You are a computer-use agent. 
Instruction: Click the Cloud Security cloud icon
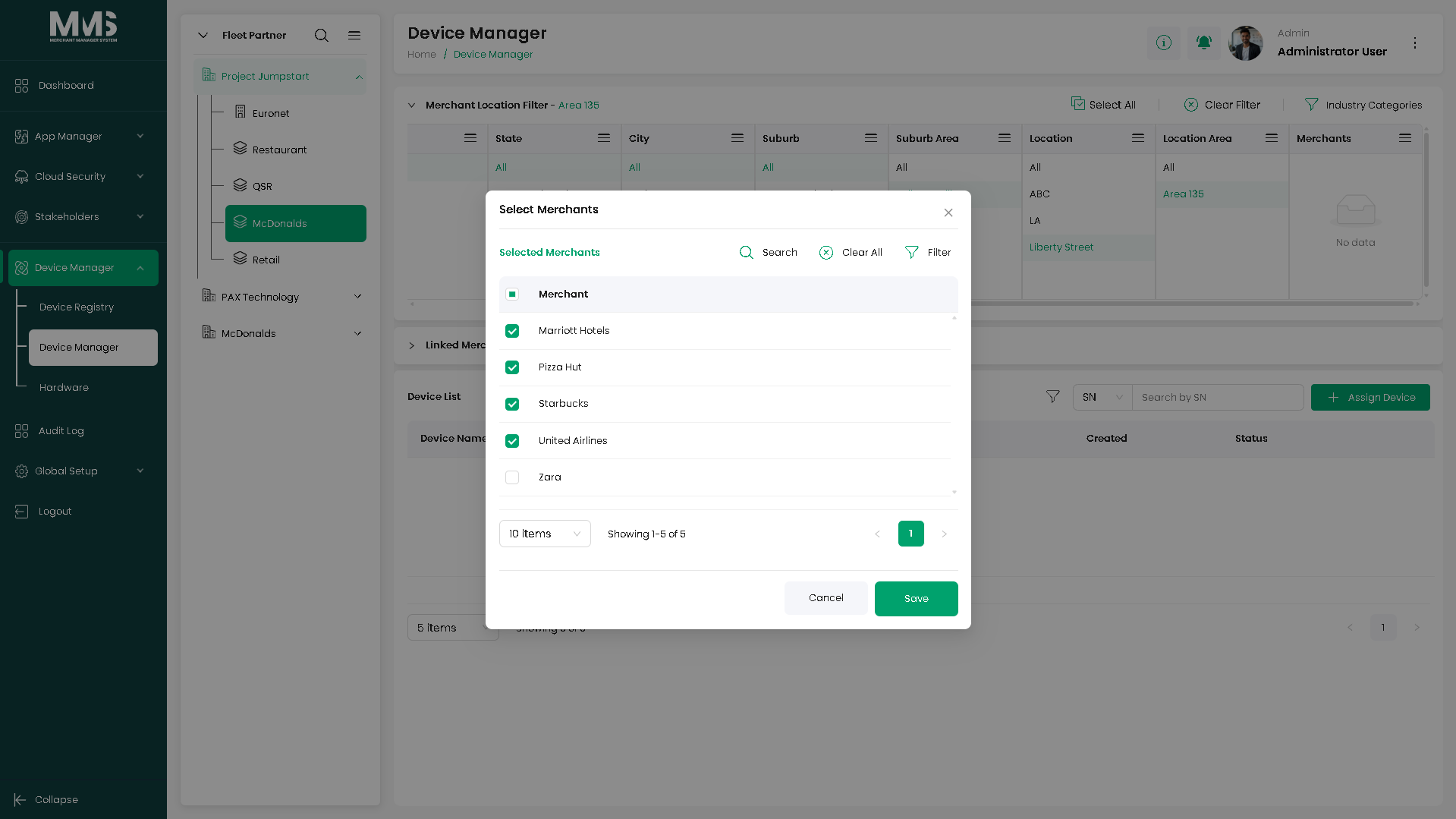[x=21, y=177]
